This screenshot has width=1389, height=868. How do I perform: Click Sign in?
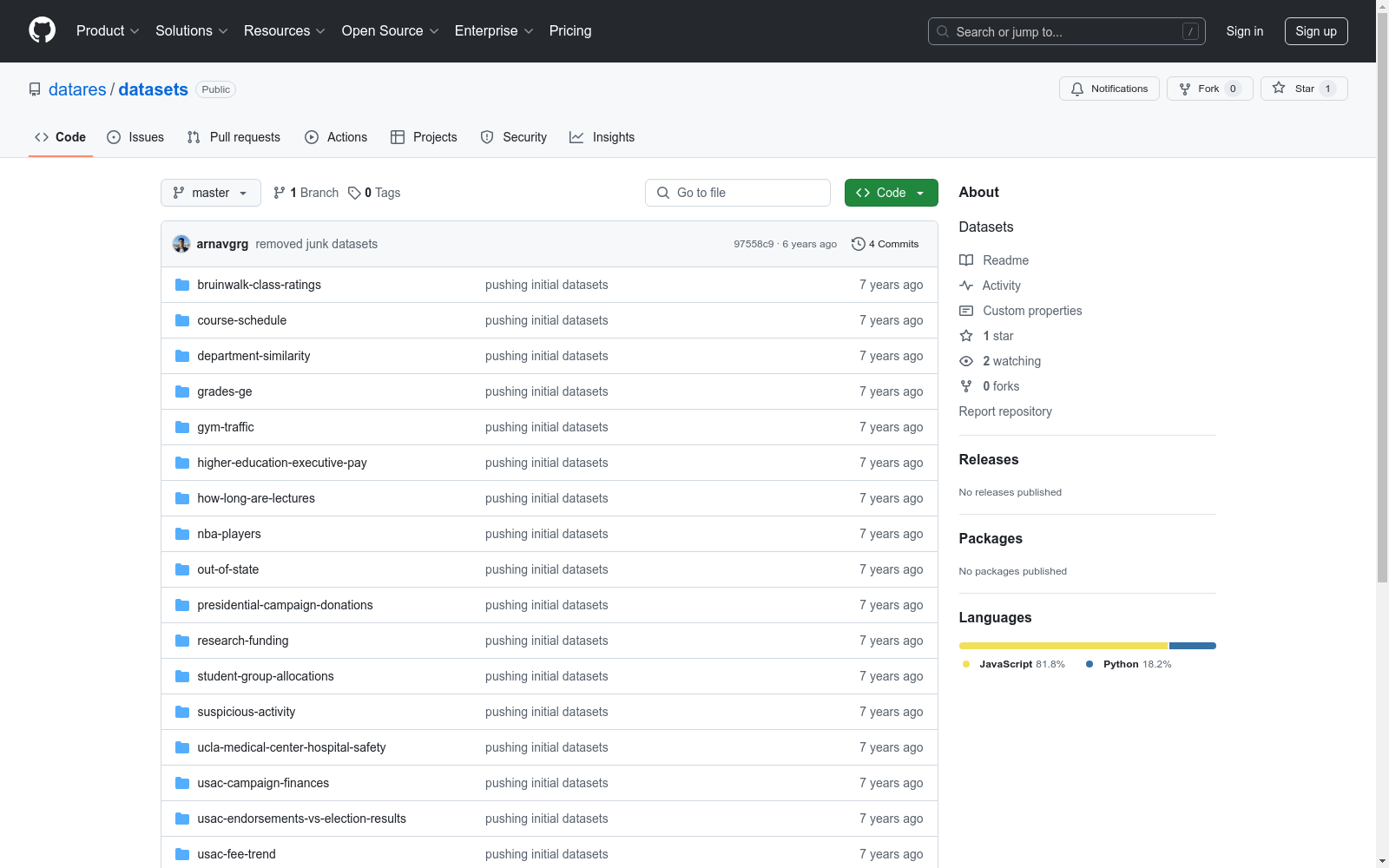click(x=1245, y=31)
